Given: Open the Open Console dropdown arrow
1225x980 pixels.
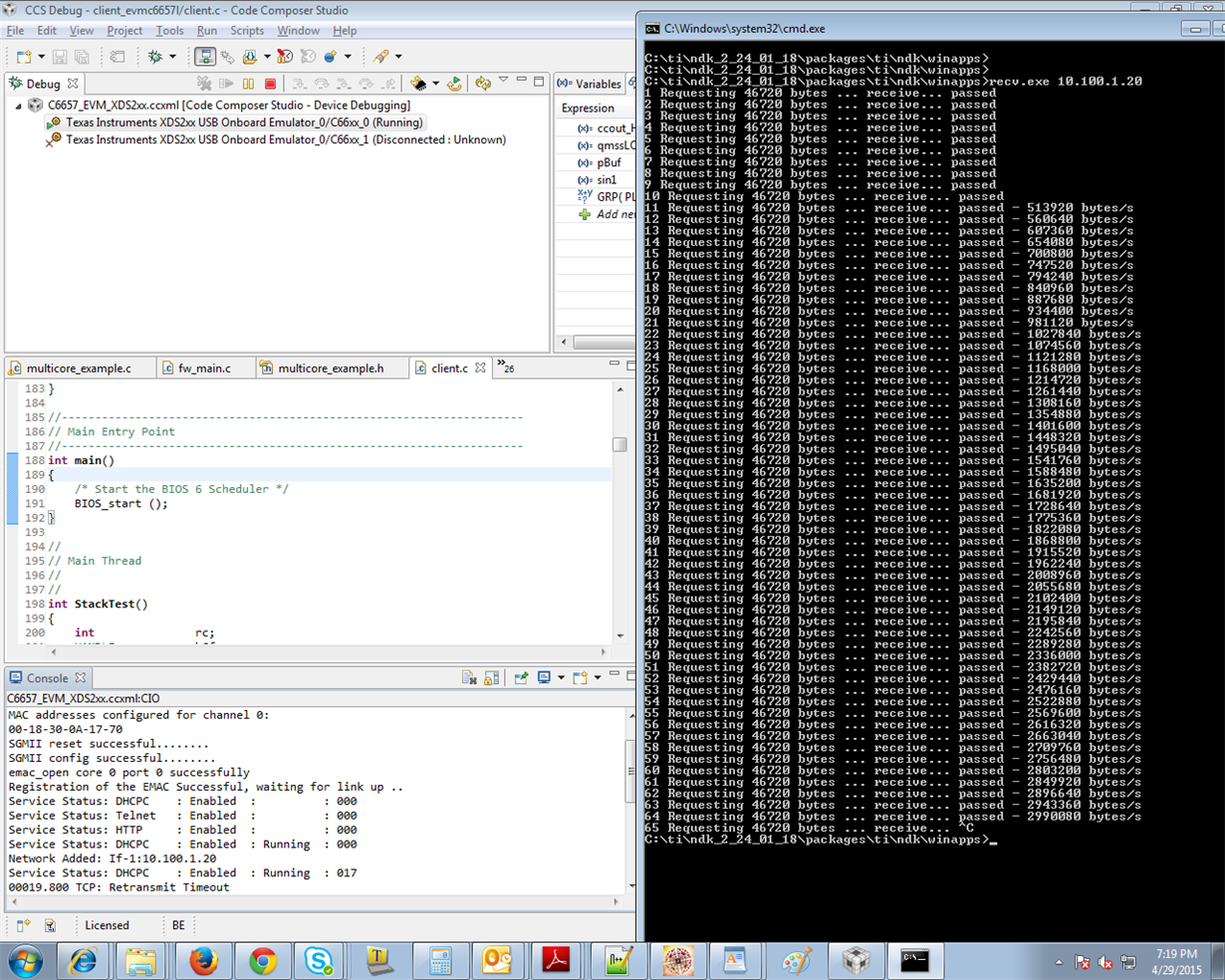Looking at the screenshot, I should [597, 678].
